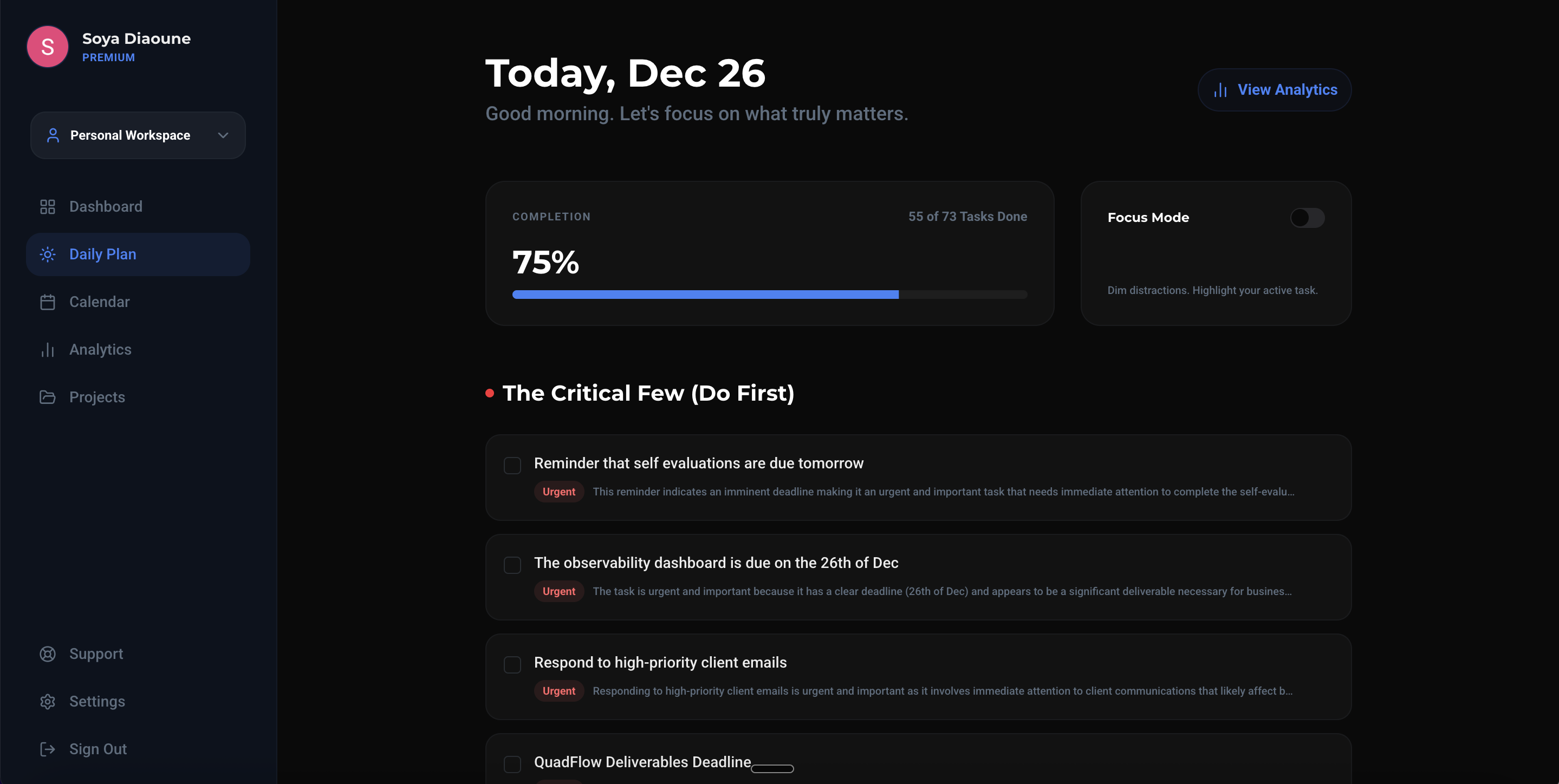
Task: Click the Analytics bar chart icon in sidebar
Action: 47,350
